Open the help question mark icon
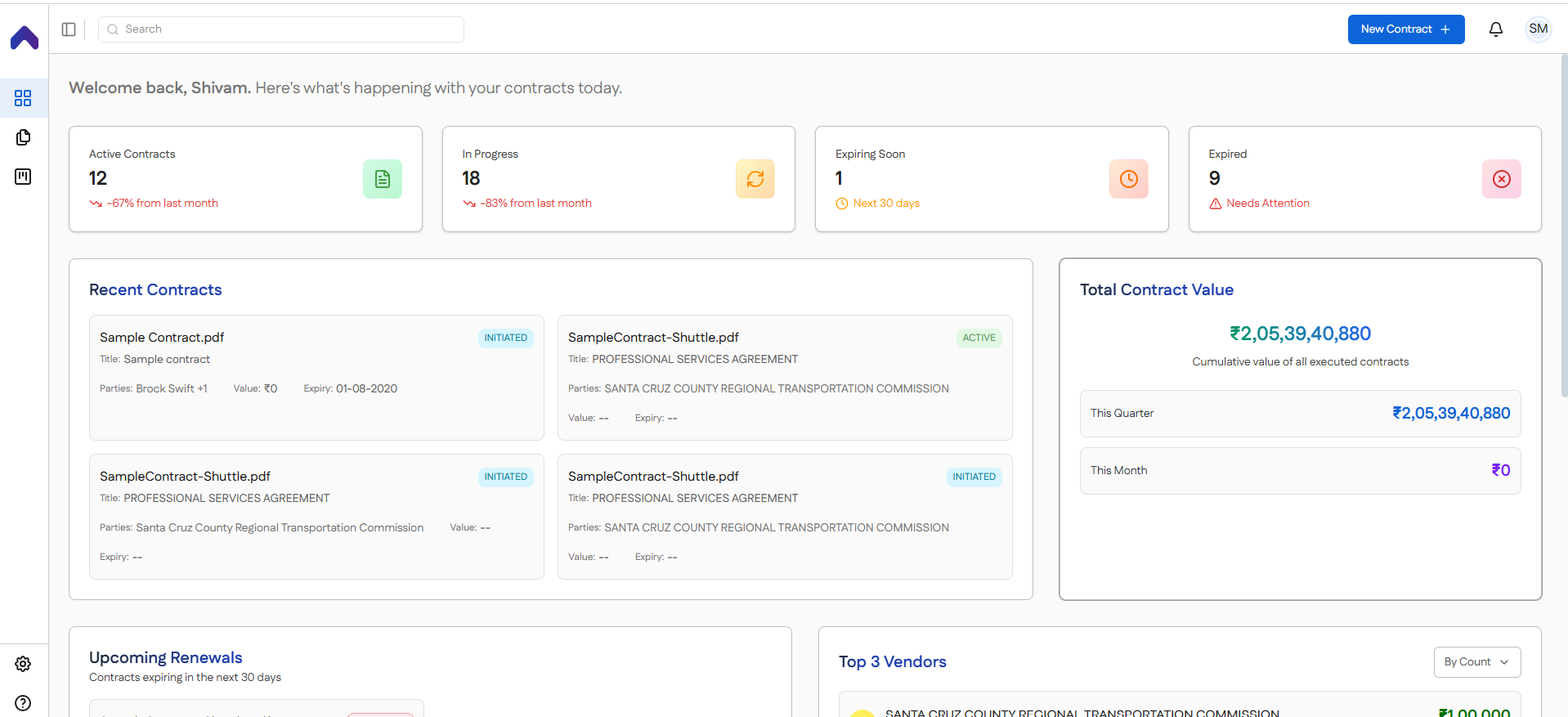This screenshot has width=1568, height=717. [x=23, y=703]
